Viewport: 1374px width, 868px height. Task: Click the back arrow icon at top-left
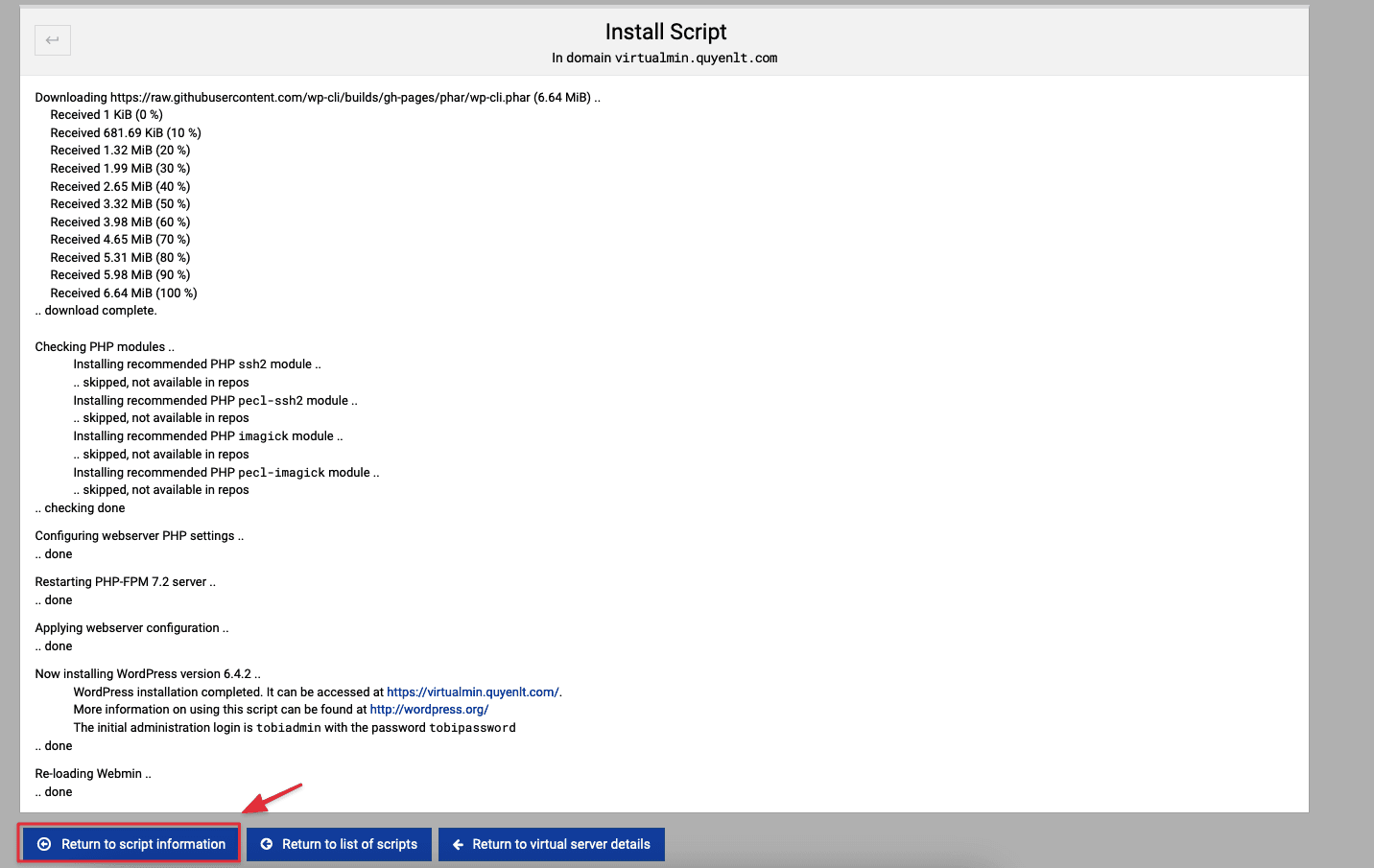(52, 39)
